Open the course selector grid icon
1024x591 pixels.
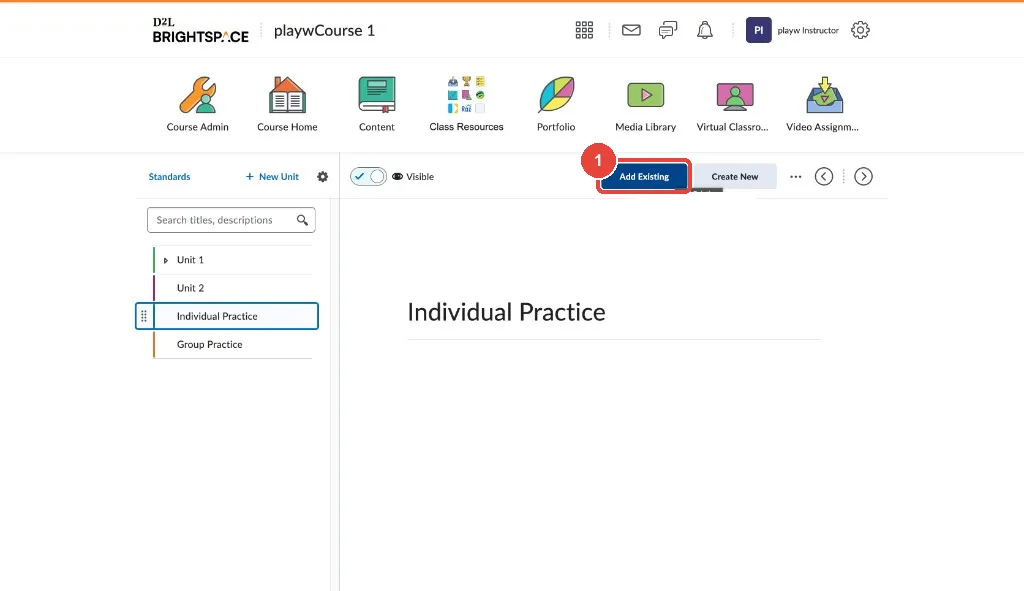[x=584, y=30]
